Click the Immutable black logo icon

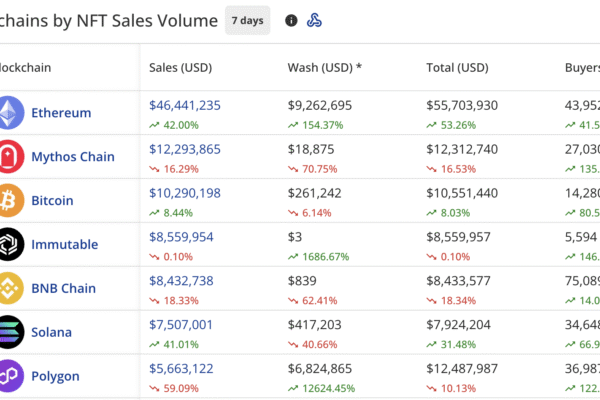click(x=10, y=244)
